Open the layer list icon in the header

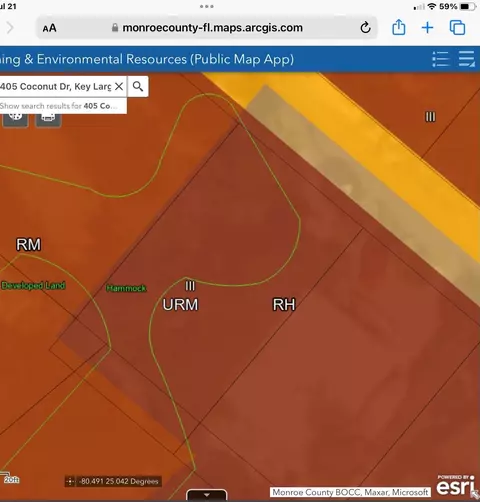467,59
